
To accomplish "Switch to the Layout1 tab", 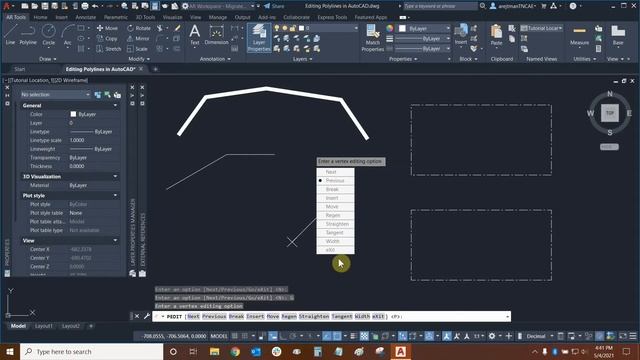I will tap(44, 326).
